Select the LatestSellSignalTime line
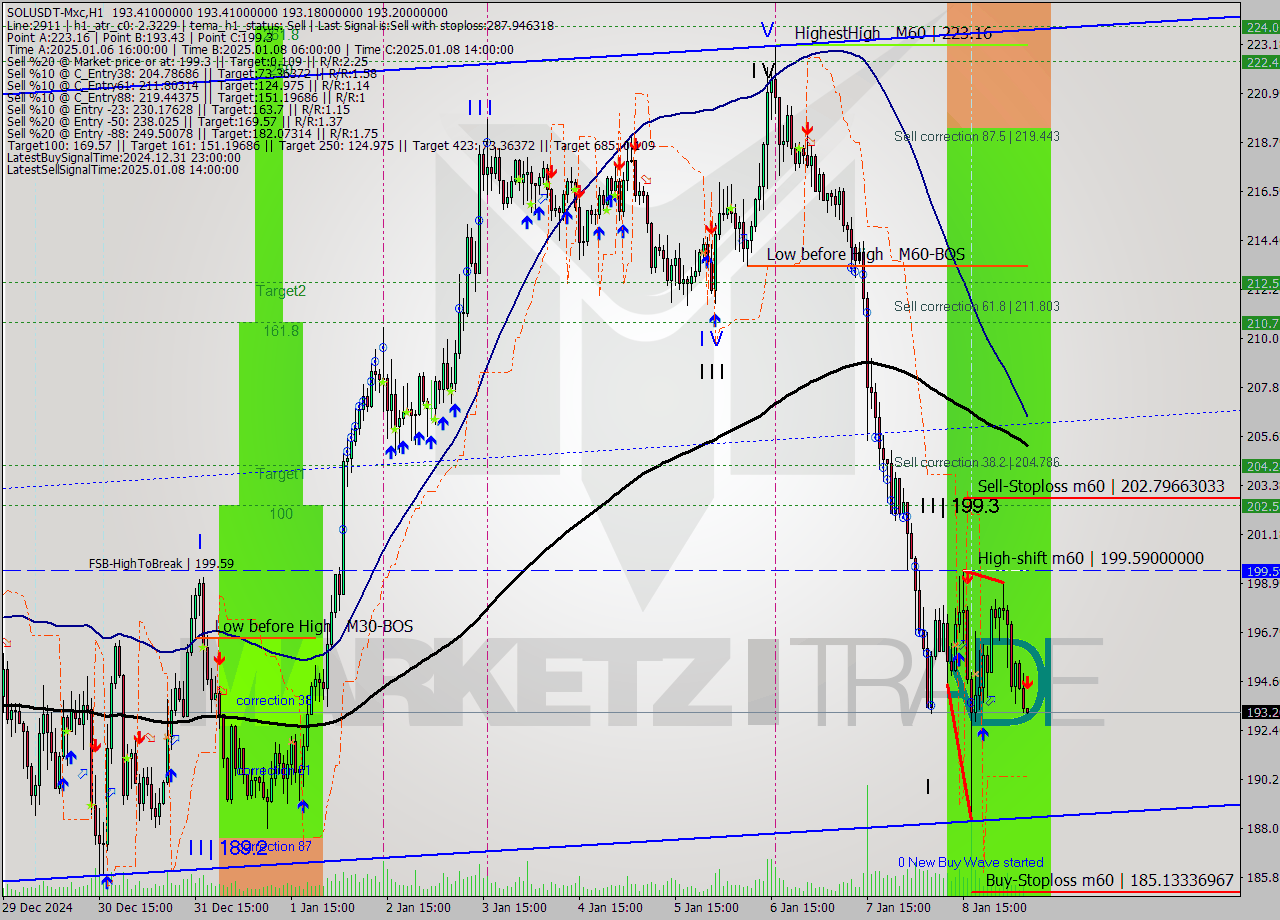Image resolution: width=1280 pixels, height=920 pixels. coord(122,169)
